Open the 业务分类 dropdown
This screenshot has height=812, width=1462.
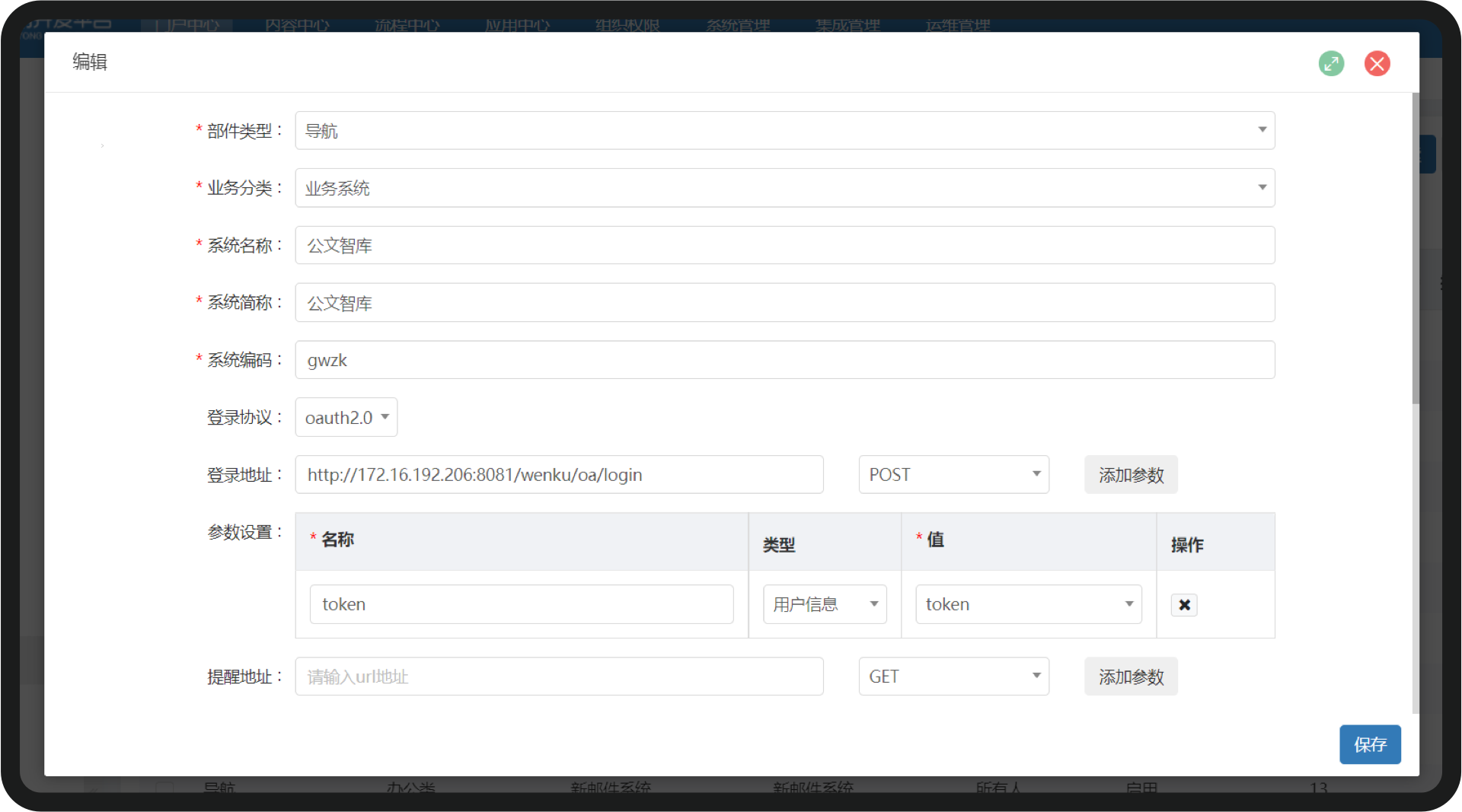point(785,188)
